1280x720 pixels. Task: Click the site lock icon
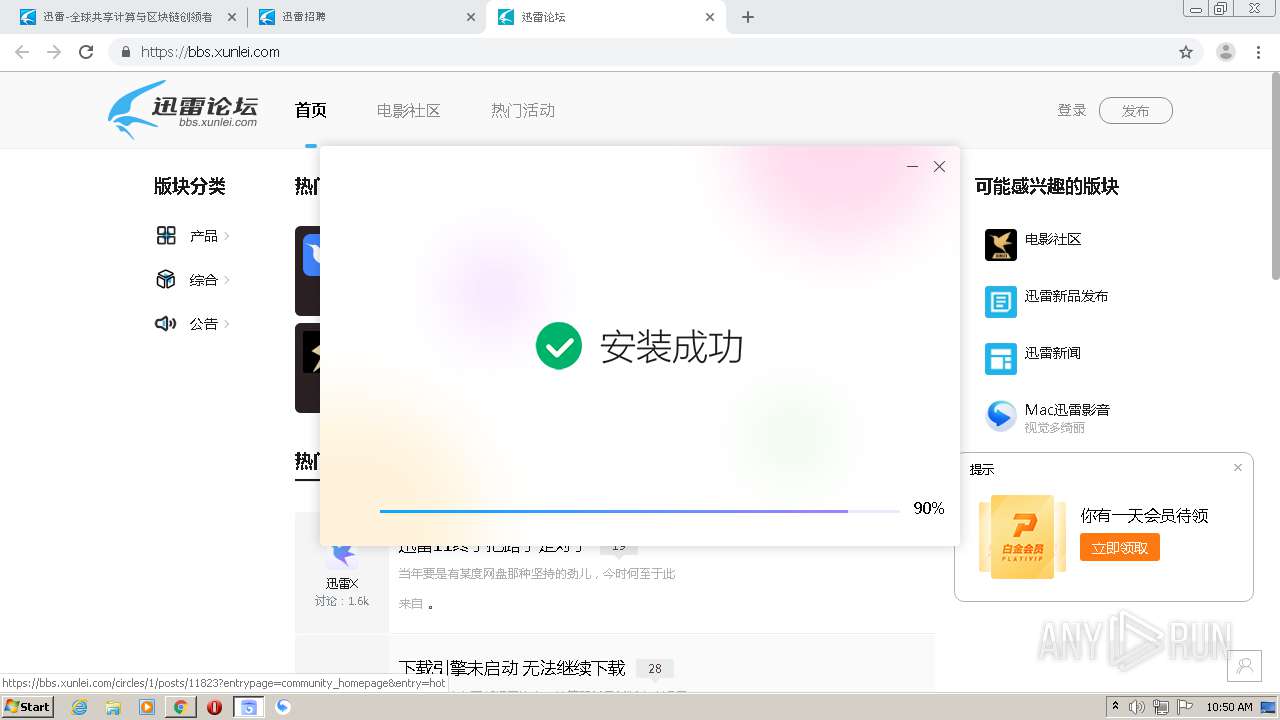125,52
